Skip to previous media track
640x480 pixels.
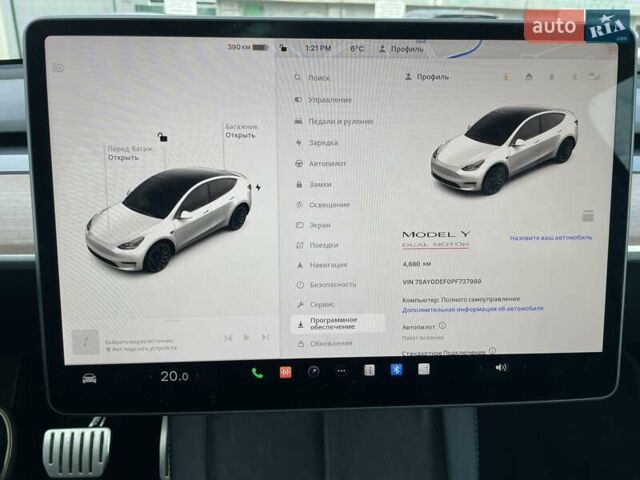pos(228,338)
